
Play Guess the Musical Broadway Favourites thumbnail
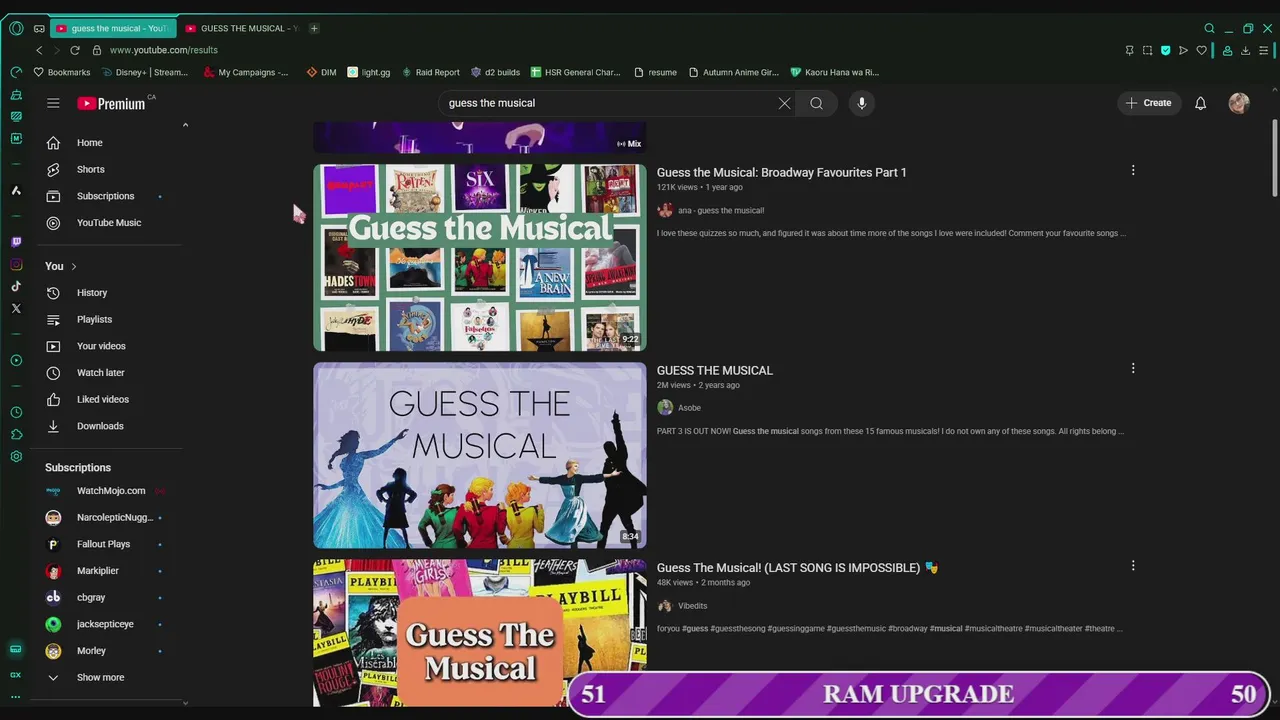click(480, 258)
